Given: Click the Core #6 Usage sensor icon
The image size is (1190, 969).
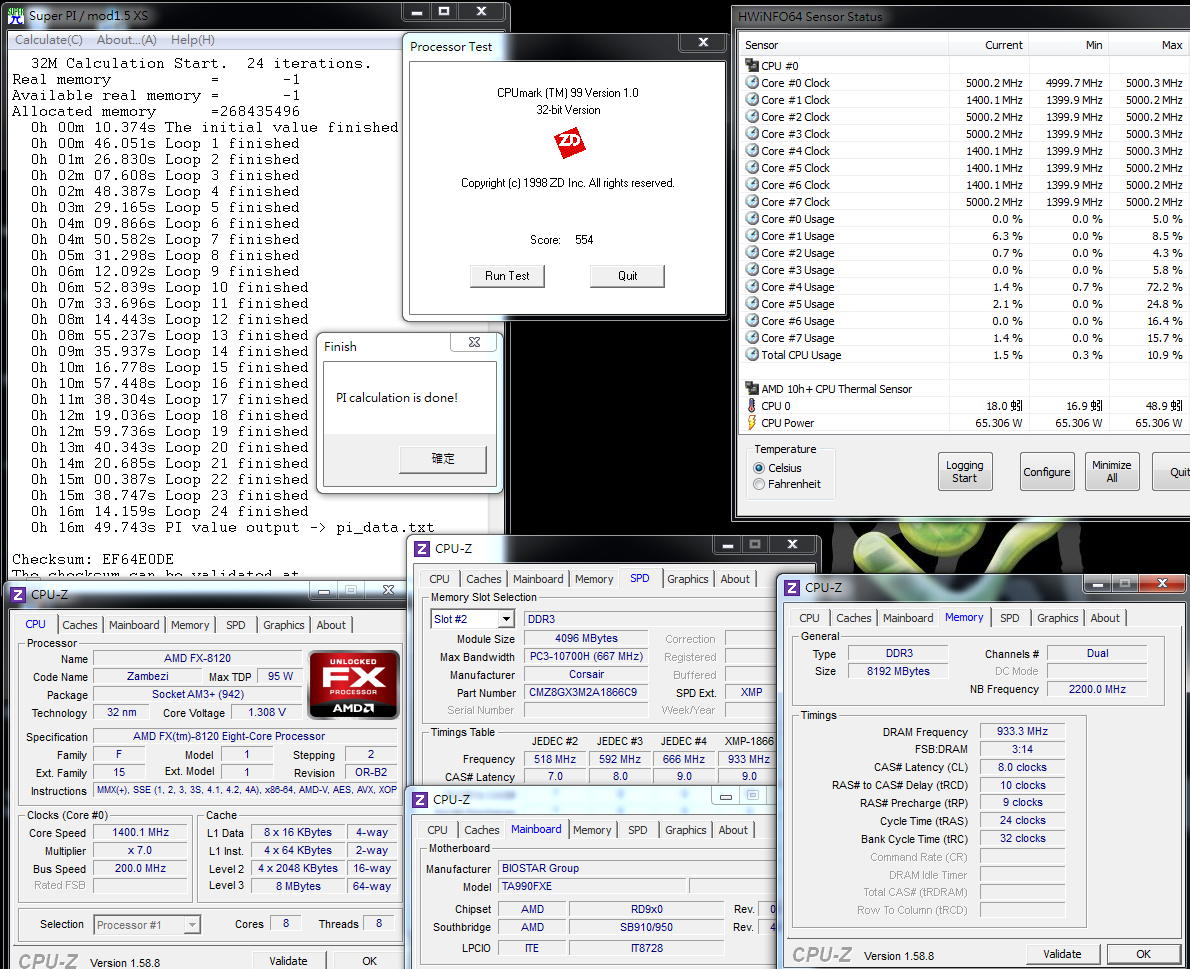Looking at the screenshot, I should coord(752,320).
